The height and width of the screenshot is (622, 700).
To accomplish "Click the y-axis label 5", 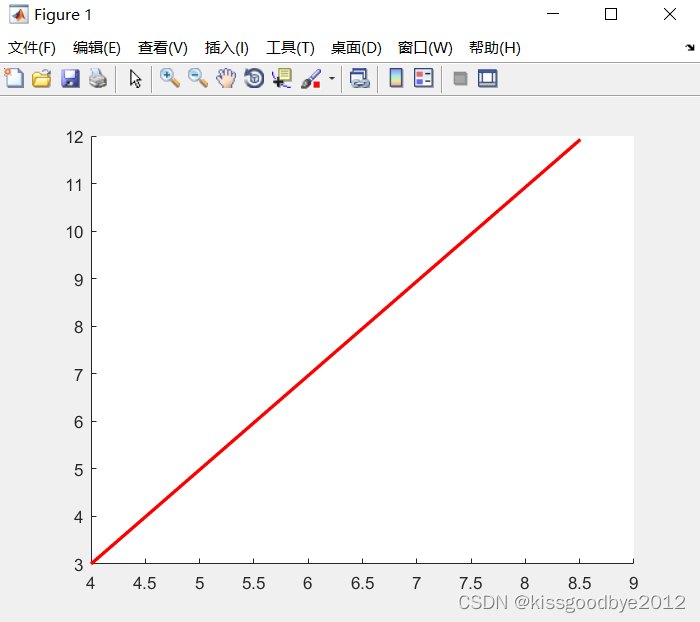I will pos(79,470).
